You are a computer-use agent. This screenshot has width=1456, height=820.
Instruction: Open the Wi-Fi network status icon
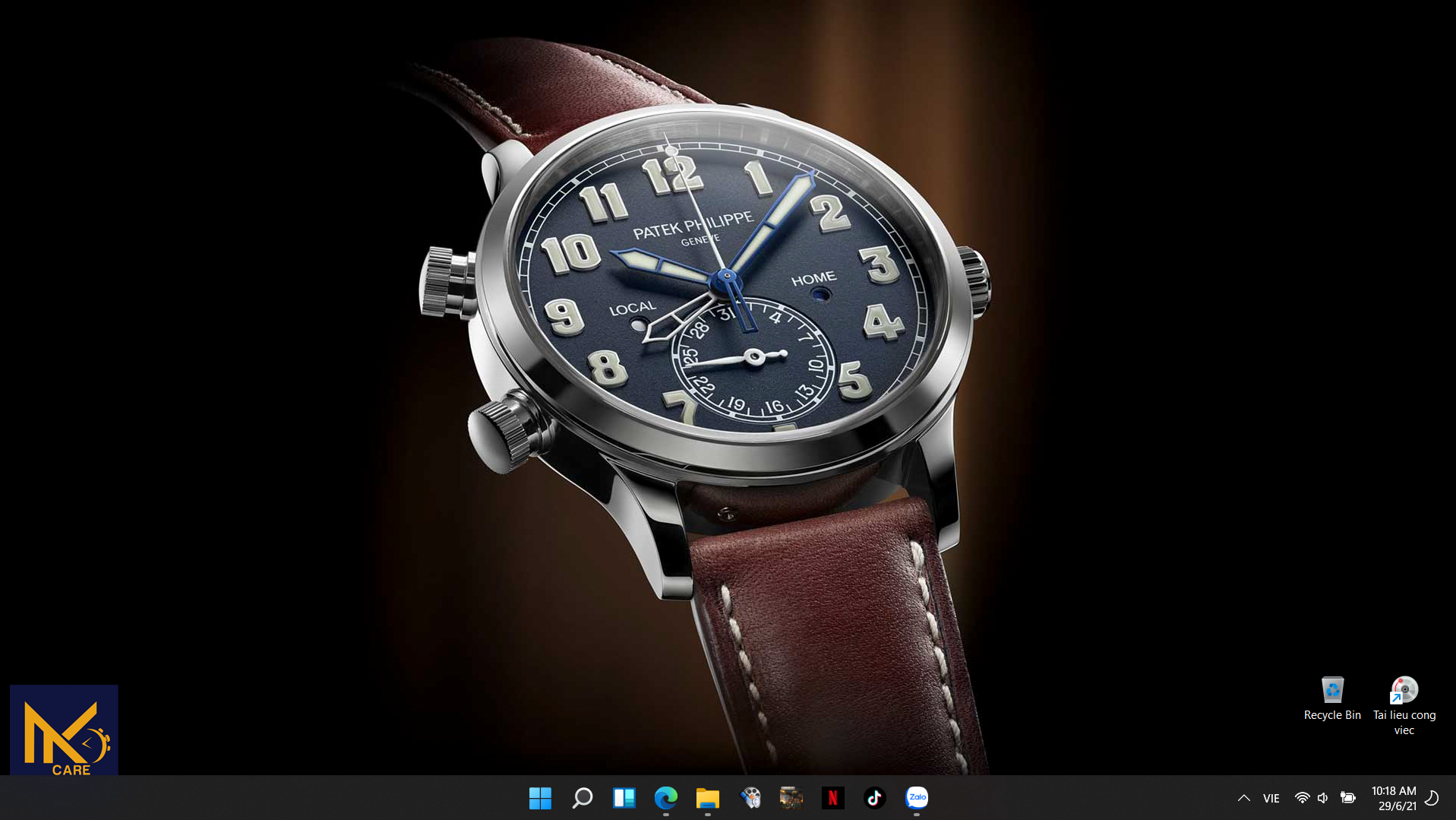coord(1302,798)
